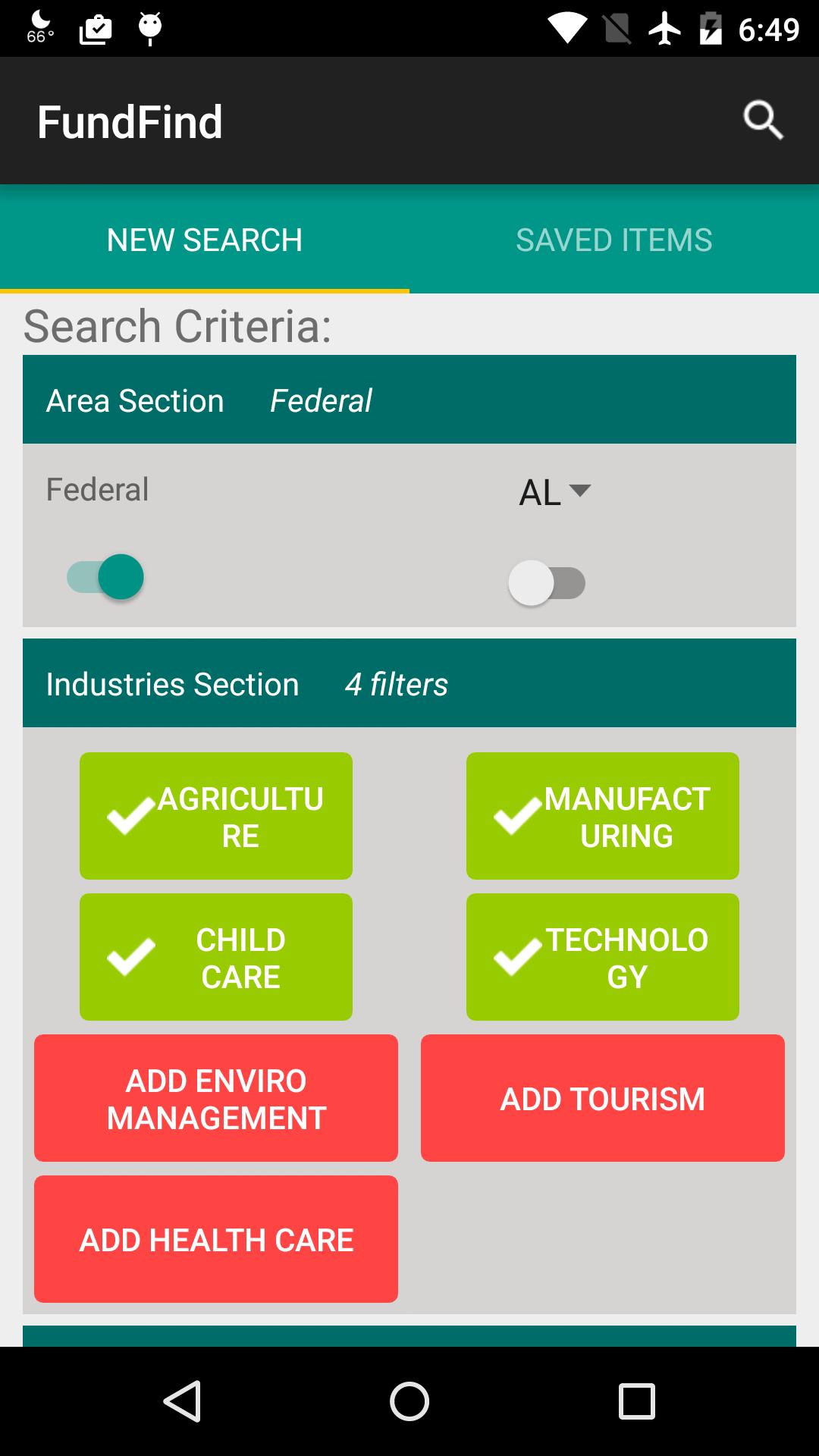The image size is (819, 1456).
Task: Collapse the Area Section header
Action: [409, 400]
